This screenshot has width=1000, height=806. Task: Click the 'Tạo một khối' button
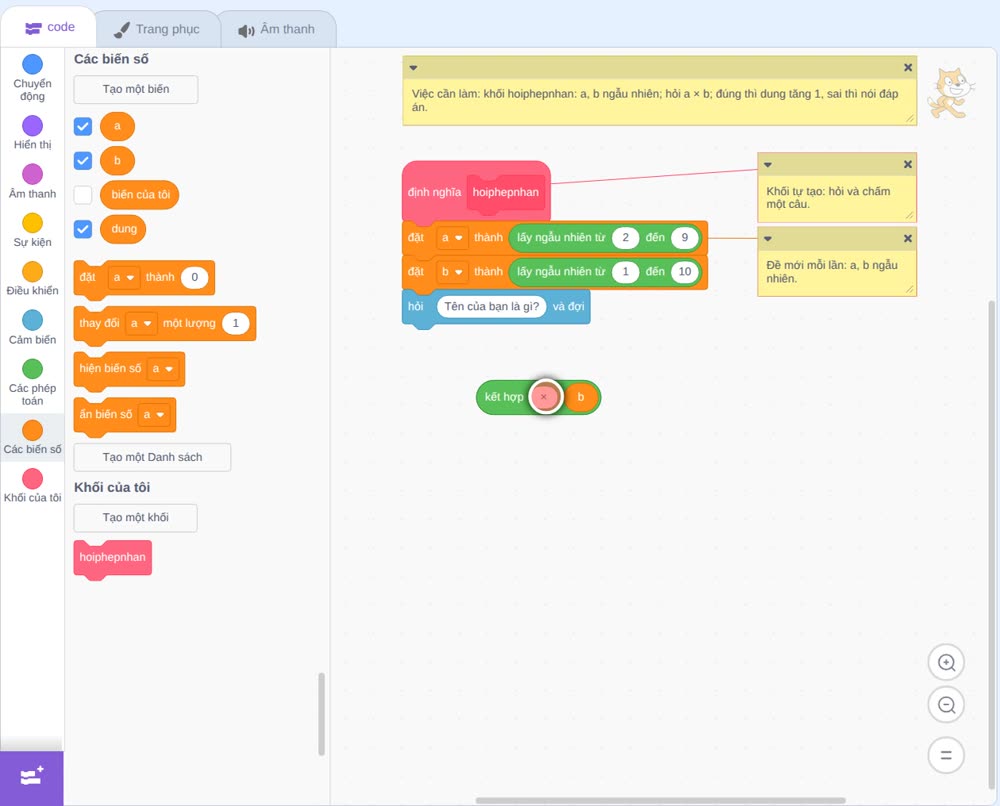click(x=136, y=518)
